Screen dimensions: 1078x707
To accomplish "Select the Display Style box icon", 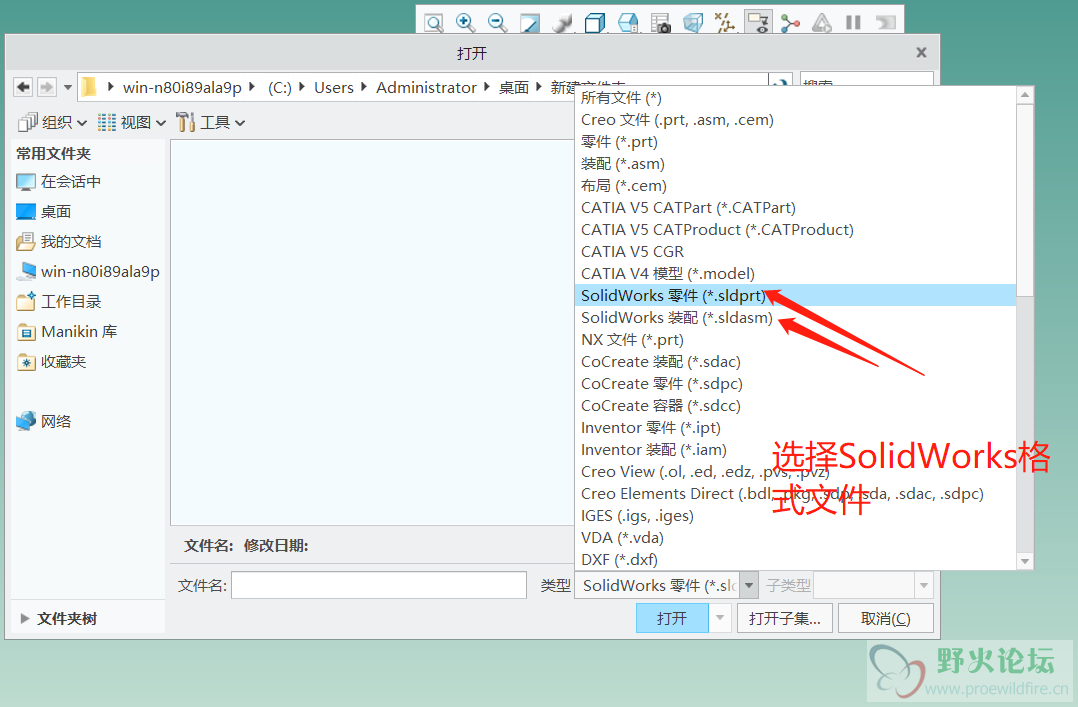I will pos(595,23).
